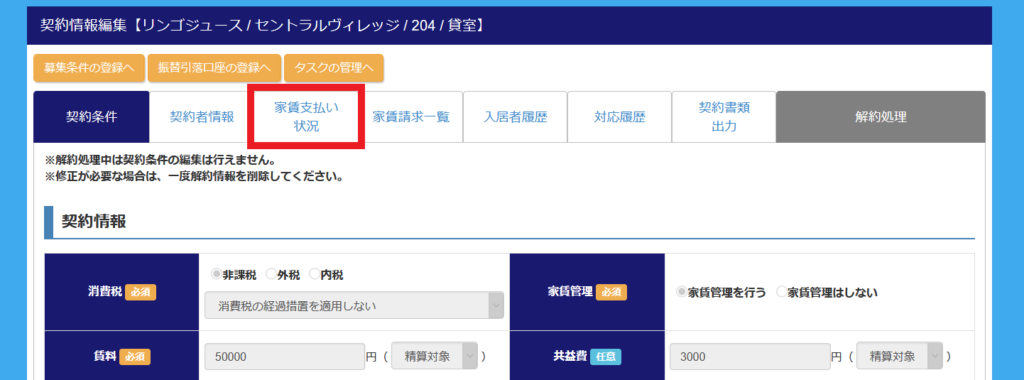Image resolution: width=1024 pixels, height=380 pixels.
Task: Open タスクの管理へ button
Action: [334, 68]
